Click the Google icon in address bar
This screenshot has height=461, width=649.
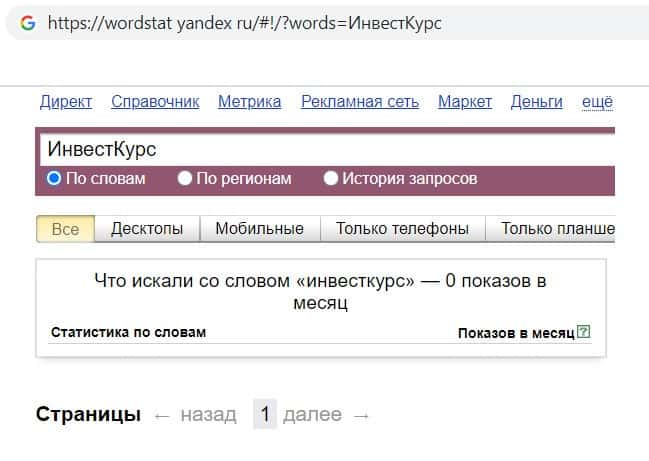pyautogui.click(x=27, y=22)
